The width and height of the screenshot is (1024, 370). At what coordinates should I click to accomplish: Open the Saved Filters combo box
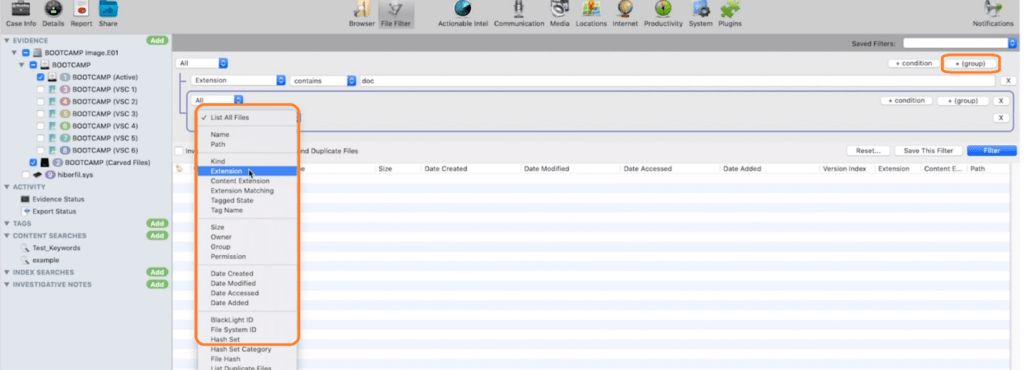point(959,43)
